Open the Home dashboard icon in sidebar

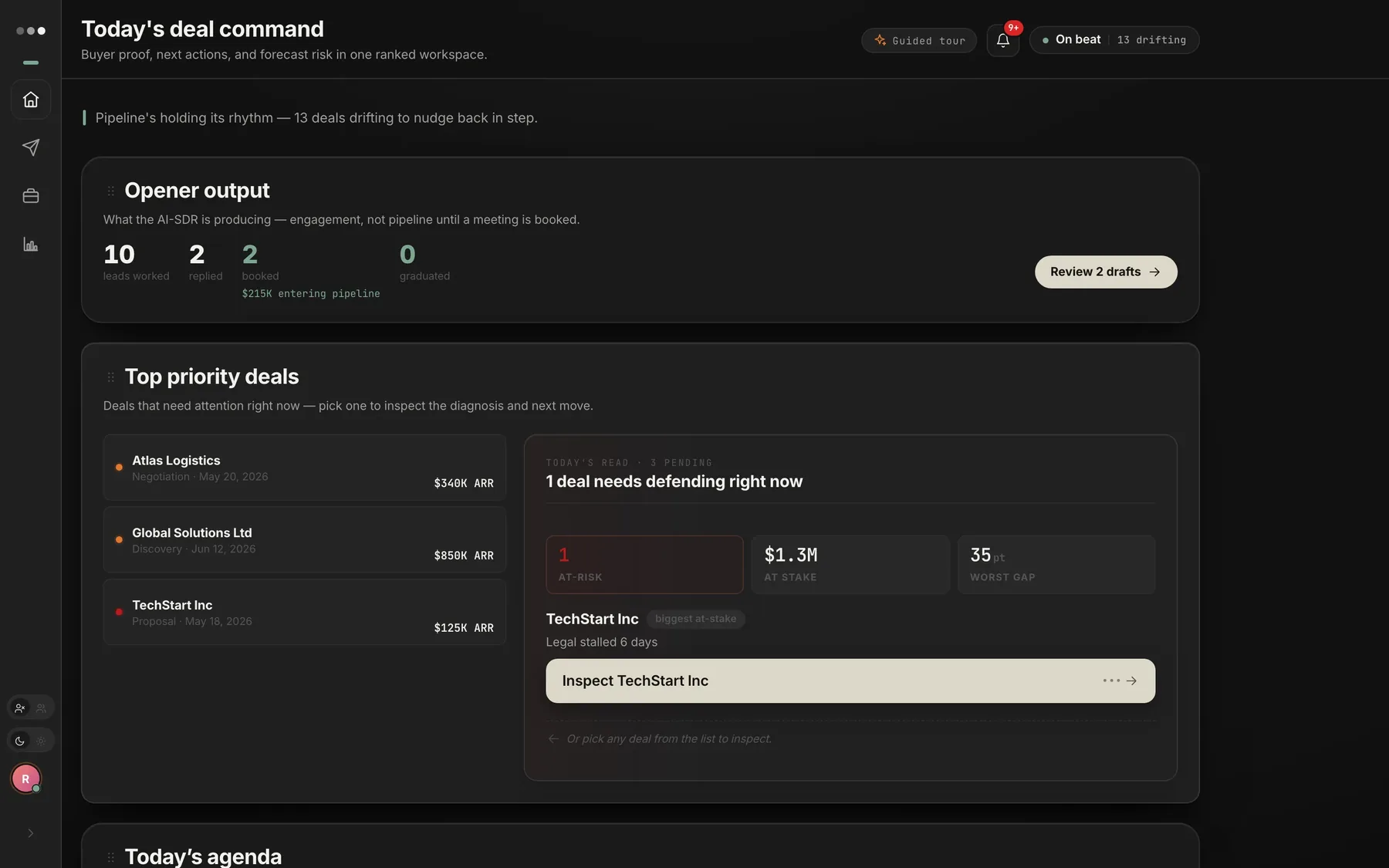coord(31,100)
